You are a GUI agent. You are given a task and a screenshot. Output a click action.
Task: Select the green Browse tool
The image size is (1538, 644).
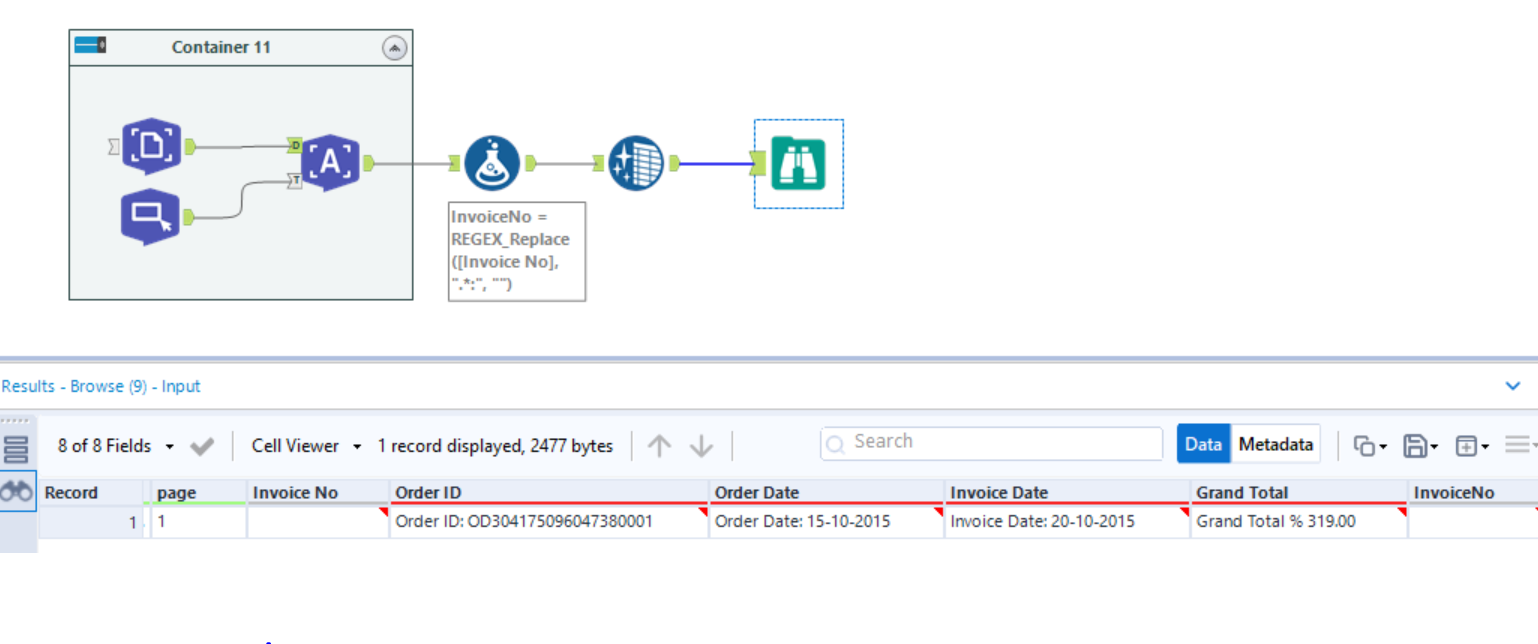797,160
